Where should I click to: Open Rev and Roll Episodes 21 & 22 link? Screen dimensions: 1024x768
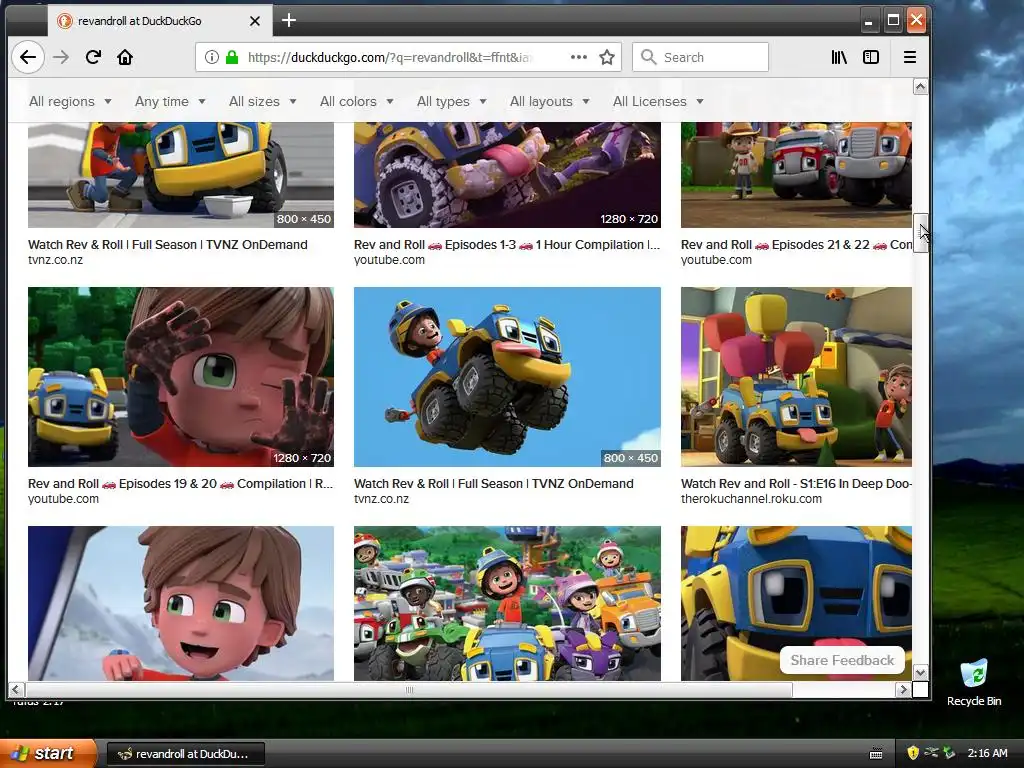click(796, 244)
